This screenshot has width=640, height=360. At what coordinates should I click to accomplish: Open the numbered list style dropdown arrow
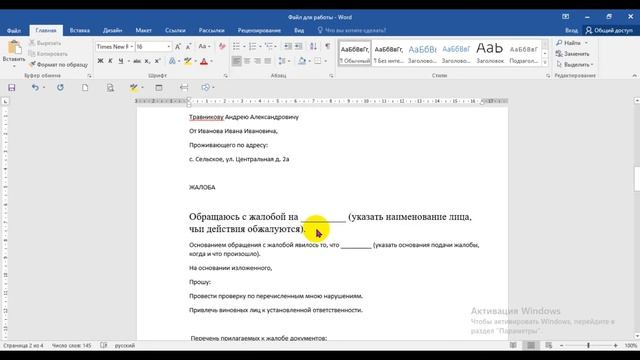tap(260, 47)
